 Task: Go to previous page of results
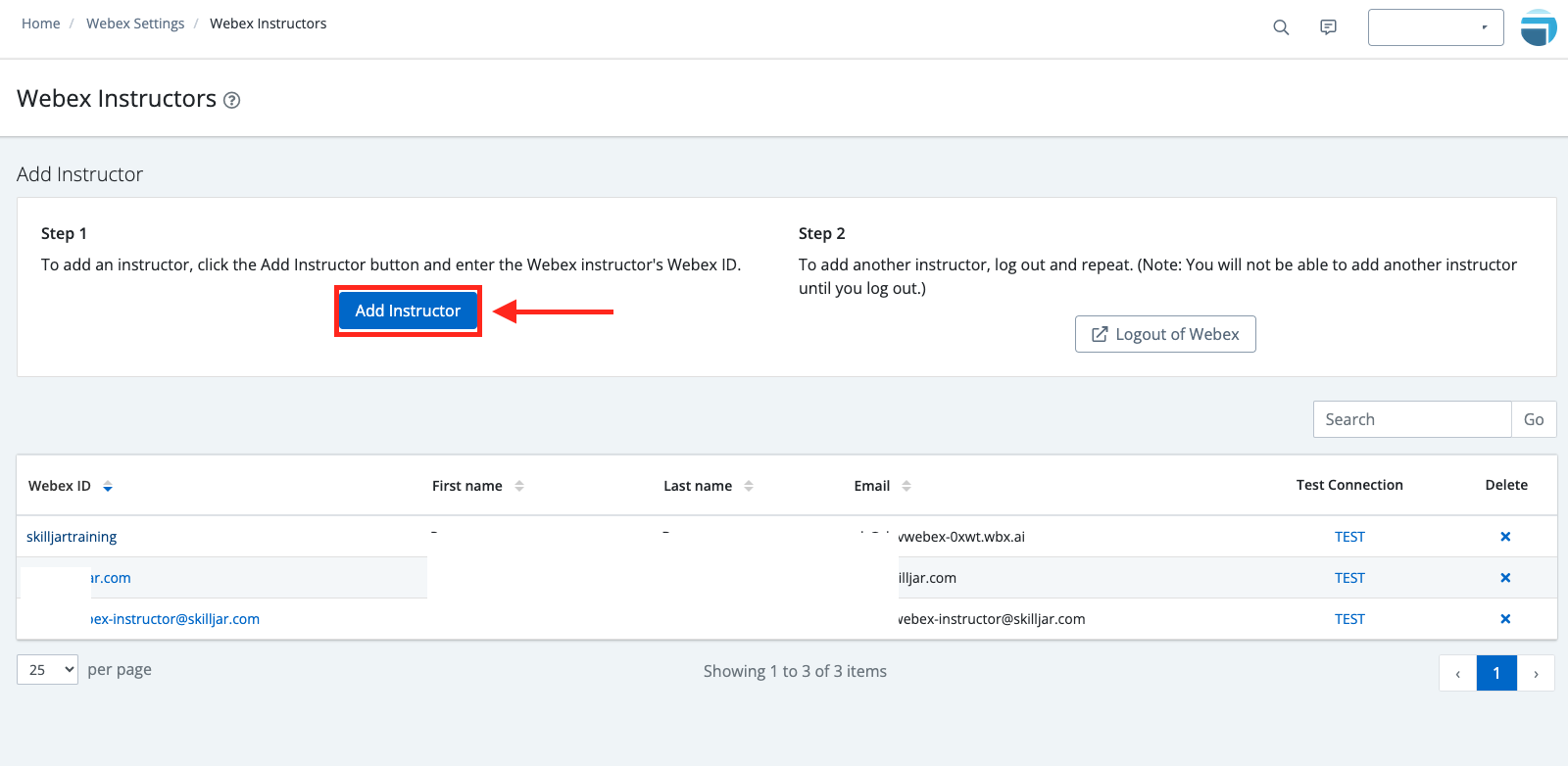(1458, 673)
